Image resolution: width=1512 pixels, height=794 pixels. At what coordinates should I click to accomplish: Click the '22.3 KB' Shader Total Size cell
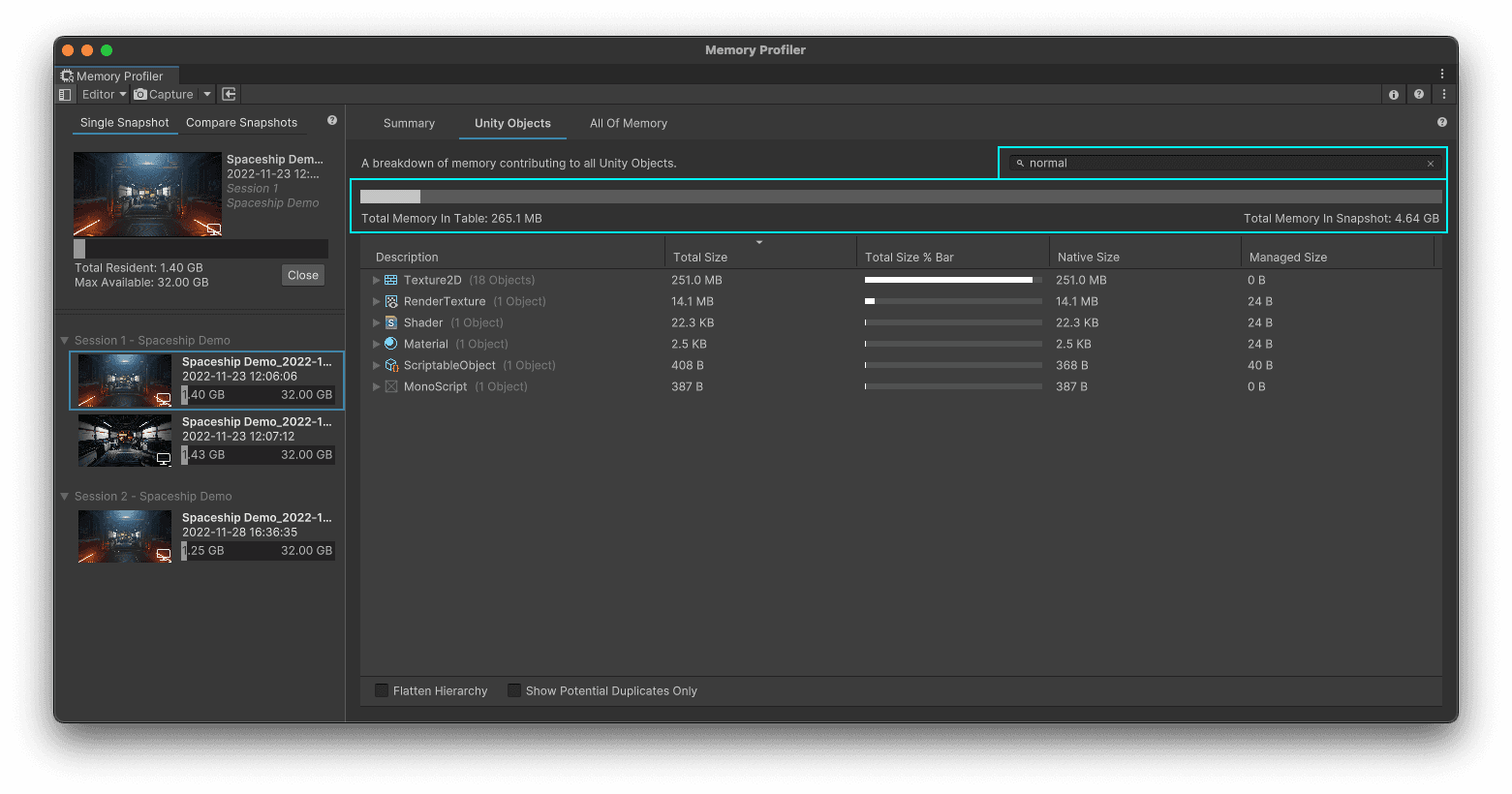click(694, 322)
